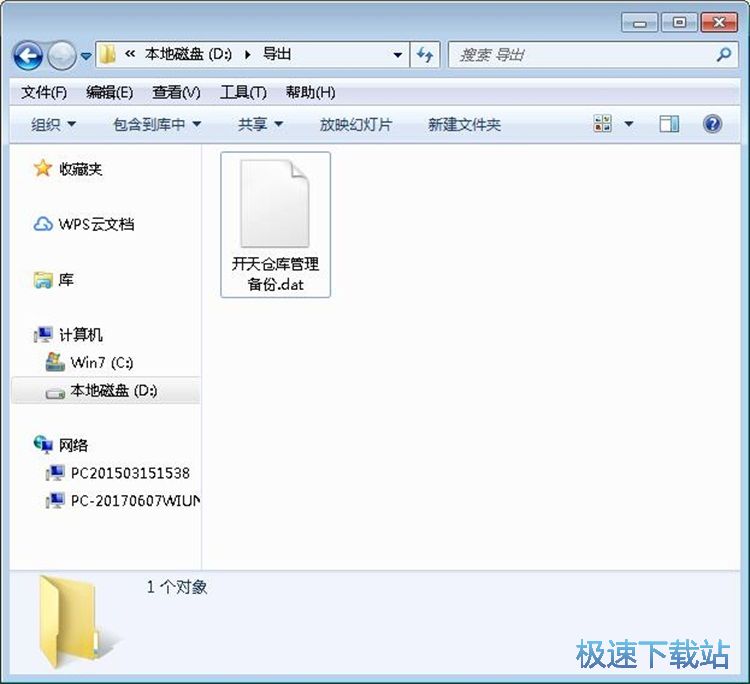This screenshot has height=684, width=750.
Task: Select 本地磁盘 (D:) in the address path
Action: pyautogui.click(x=188, y=54)
